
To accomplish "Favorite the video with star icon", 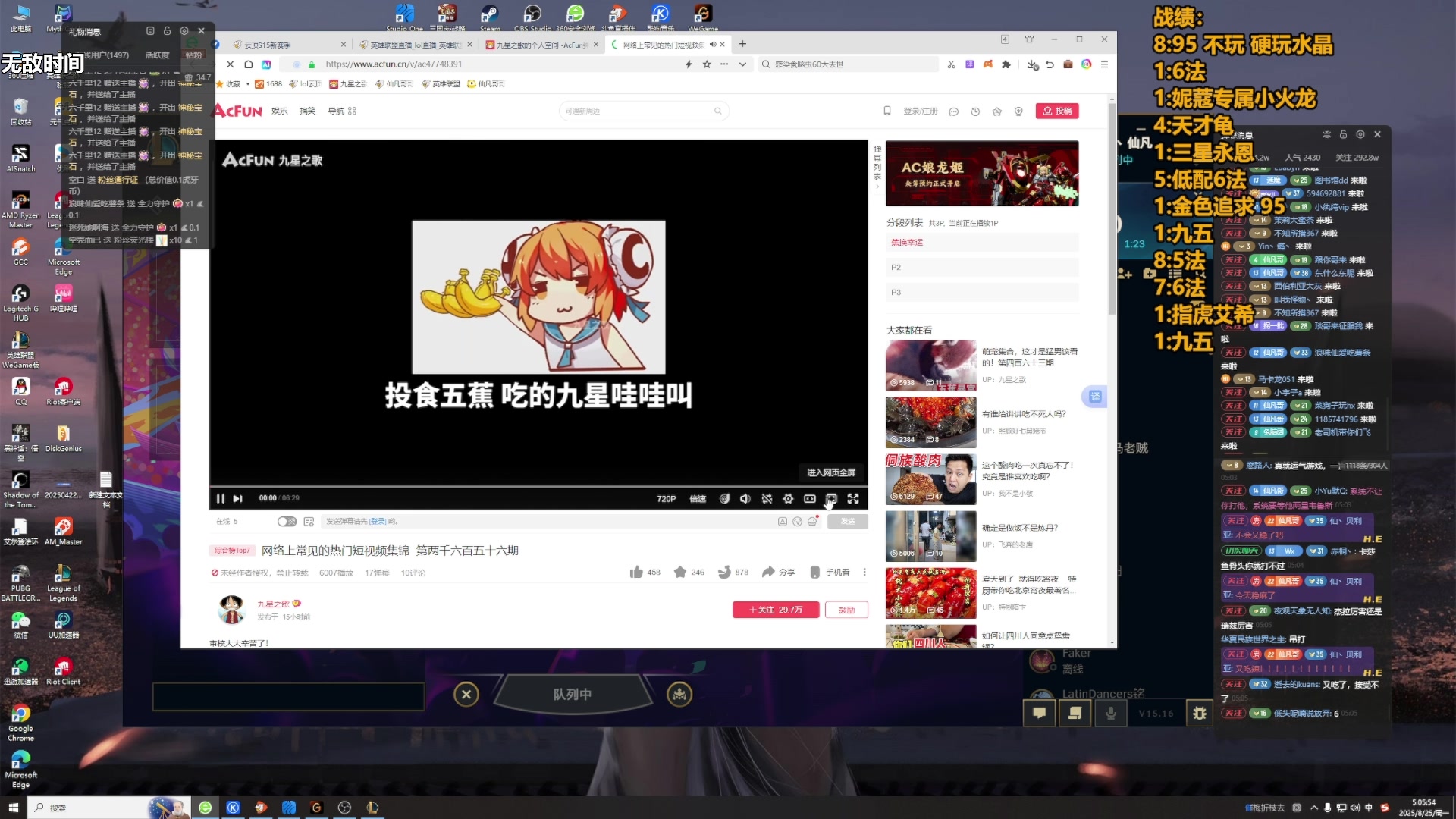I will 680,572.
